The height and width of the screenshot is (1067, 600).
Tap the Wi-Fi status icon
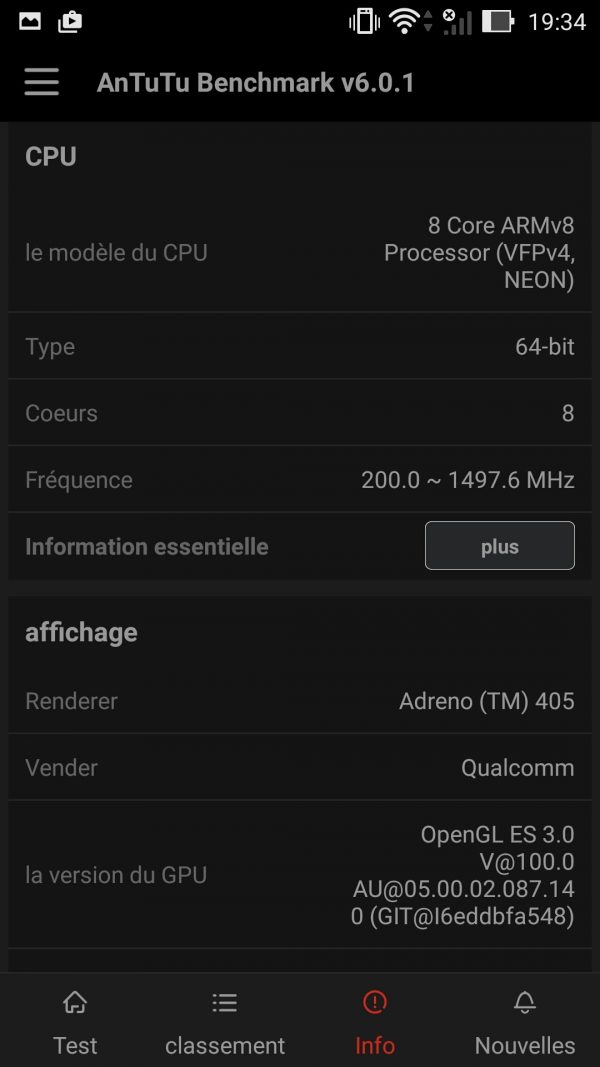pos(404,22)
